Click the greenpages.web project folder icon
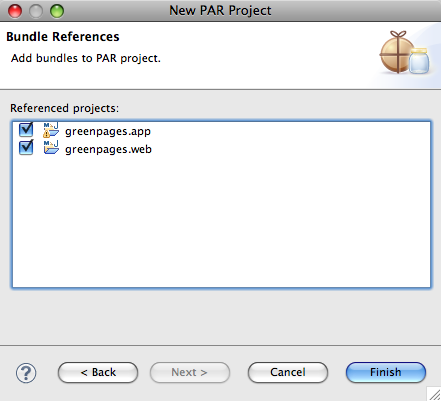The width and height of the screenshot is (441, 401). click(51, 148)
